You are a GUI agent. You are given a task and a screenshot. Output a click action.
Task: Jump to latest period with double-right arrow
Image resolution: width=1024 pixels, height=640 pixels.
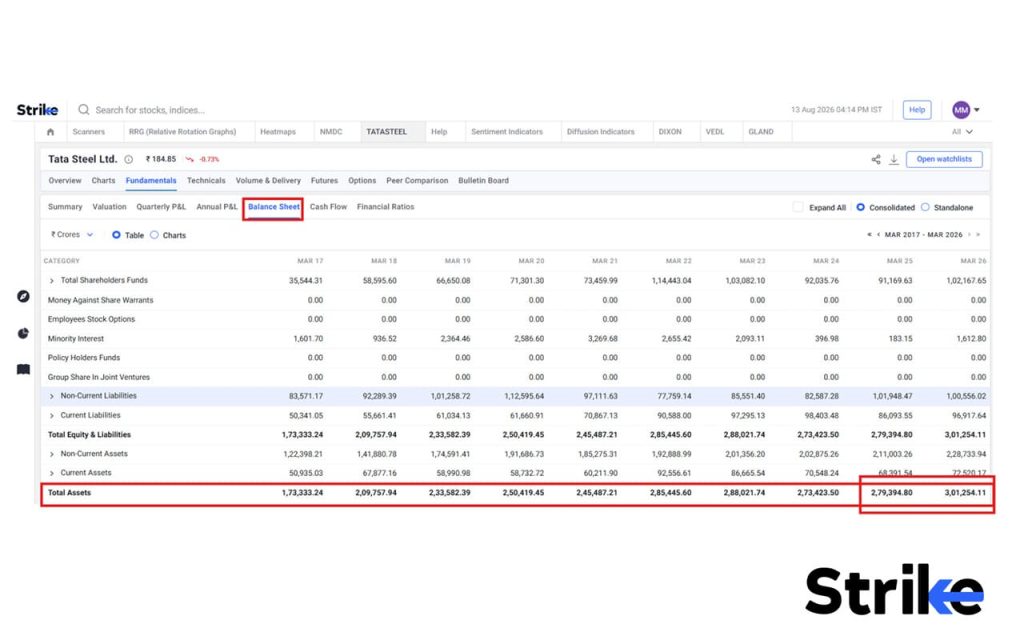point(978,234)
